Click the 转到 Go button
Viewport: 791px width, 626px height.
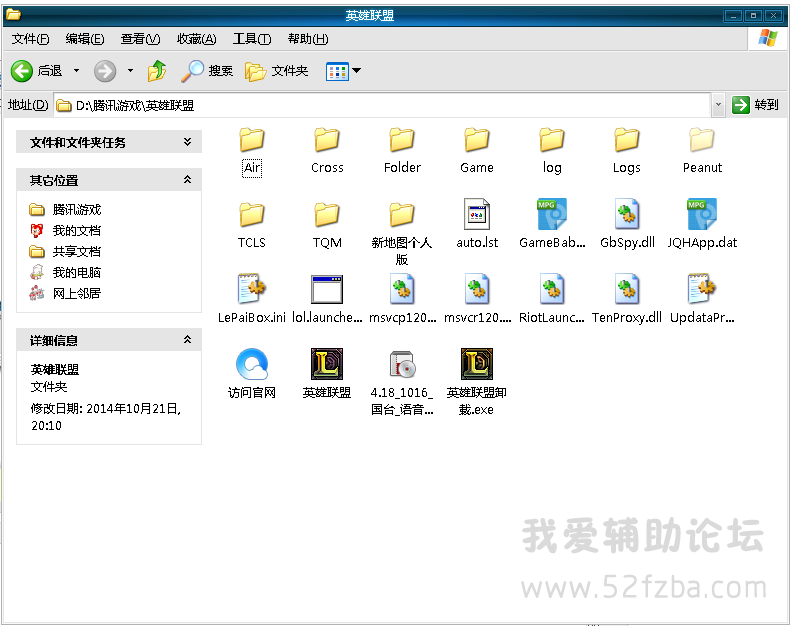[755, 105]
